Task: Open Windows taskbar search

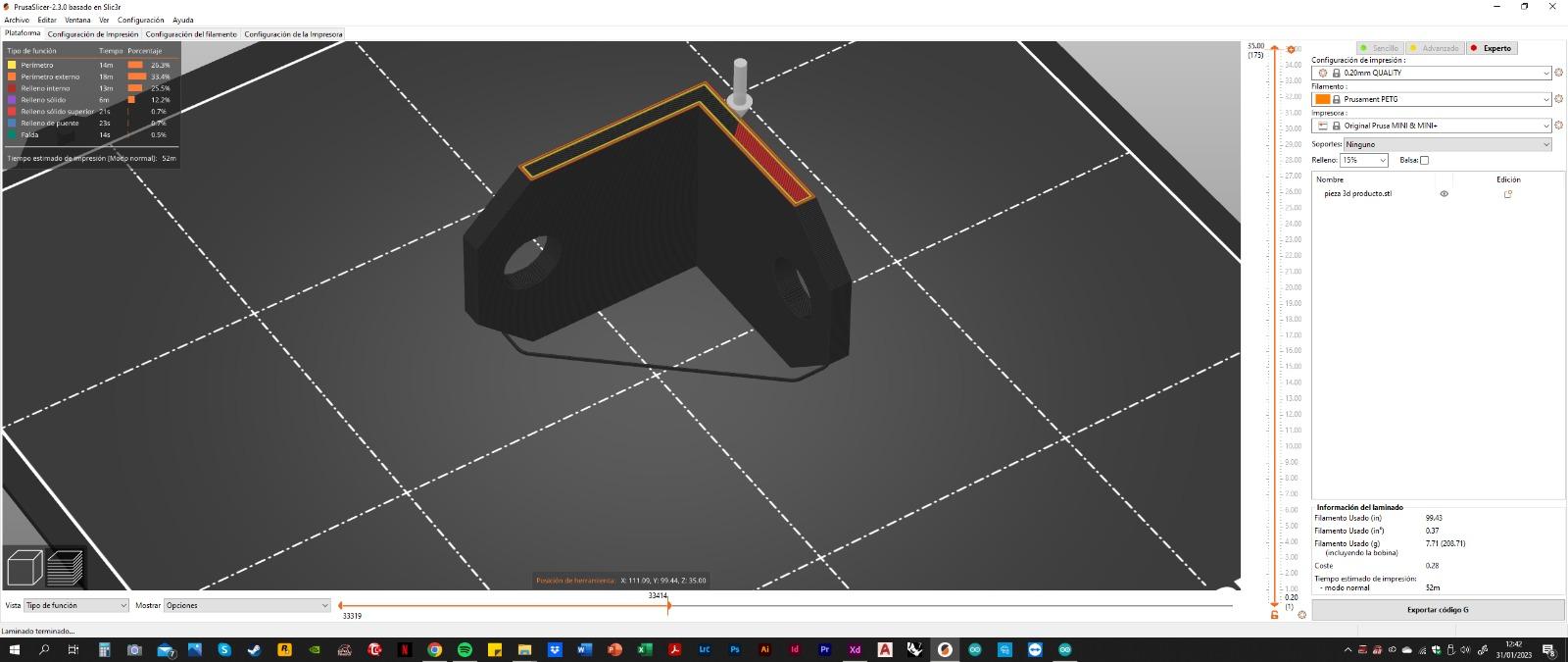Action: pyautogui.click(x=44, y=649)
